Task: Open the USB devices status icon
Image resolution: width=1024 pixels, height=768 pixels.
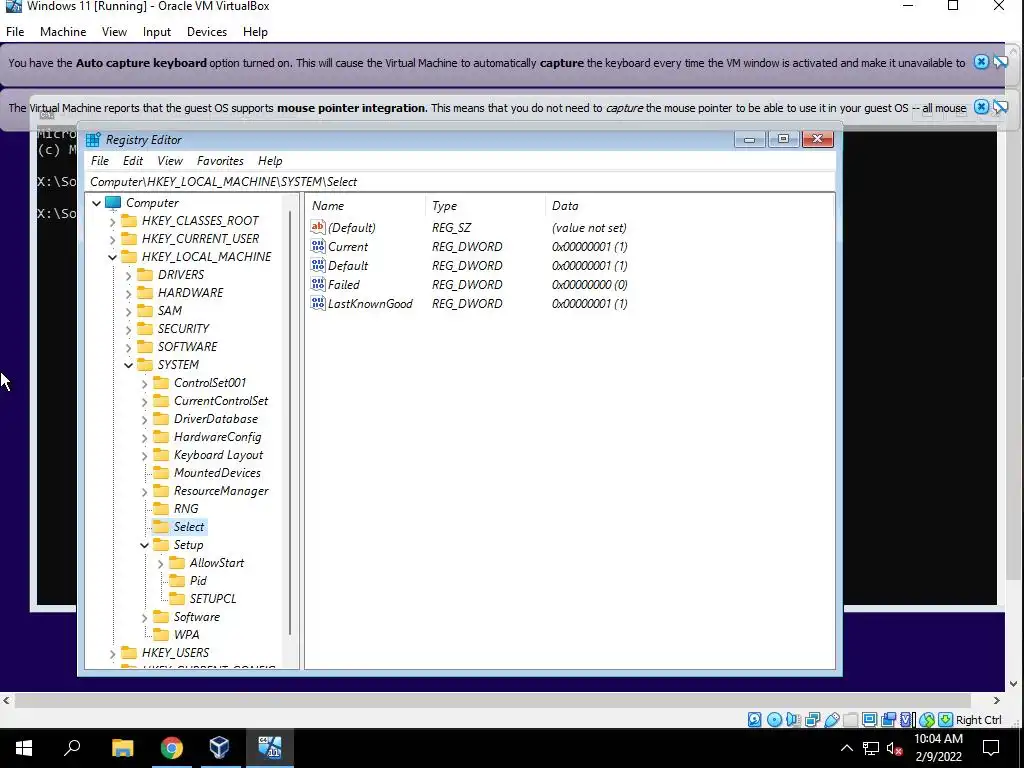Action: pyautogui.click(x=831, y=720)
